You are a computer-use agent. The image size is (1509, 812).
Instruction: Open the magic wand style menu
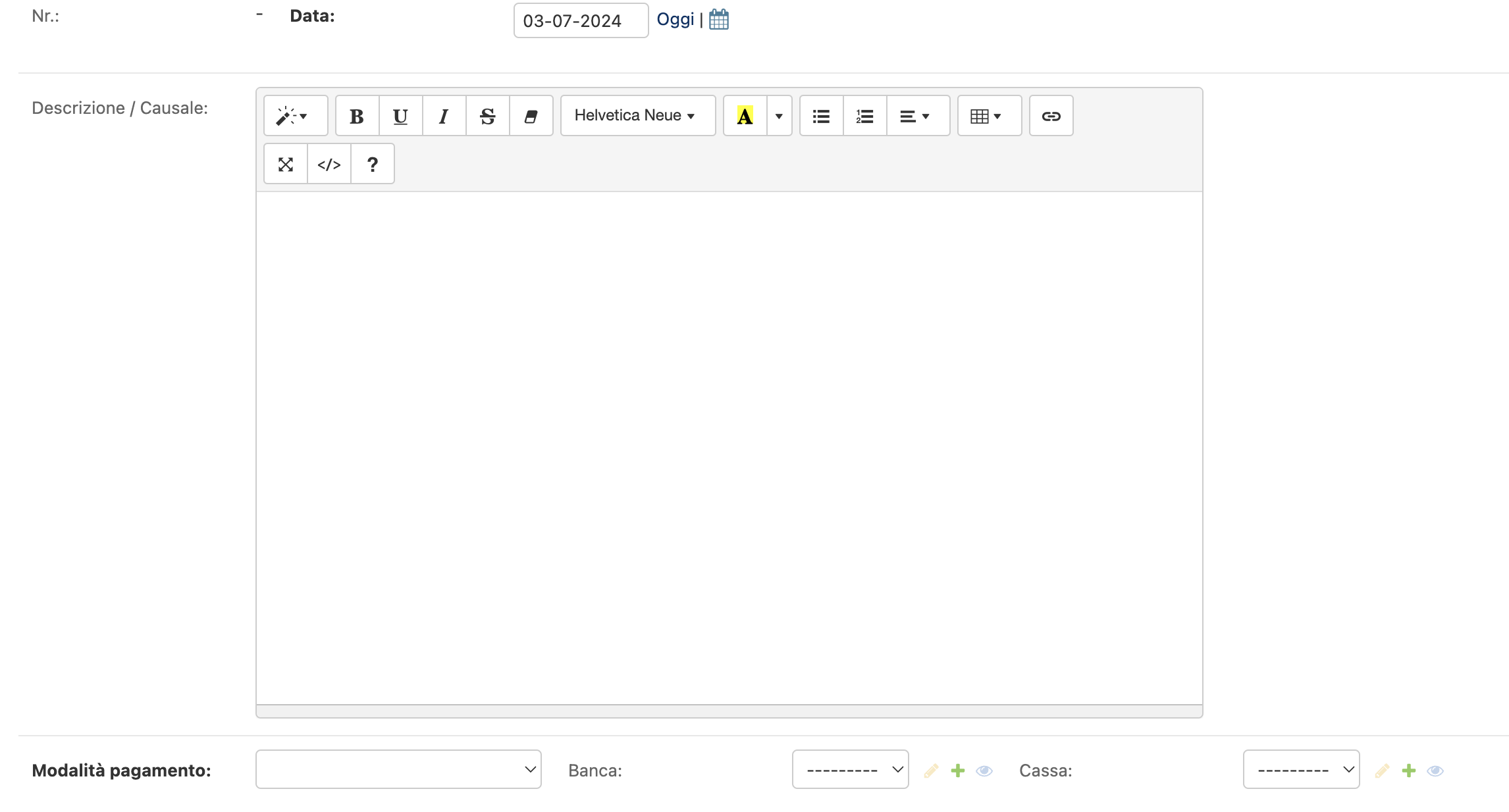(x=295, y=116)
